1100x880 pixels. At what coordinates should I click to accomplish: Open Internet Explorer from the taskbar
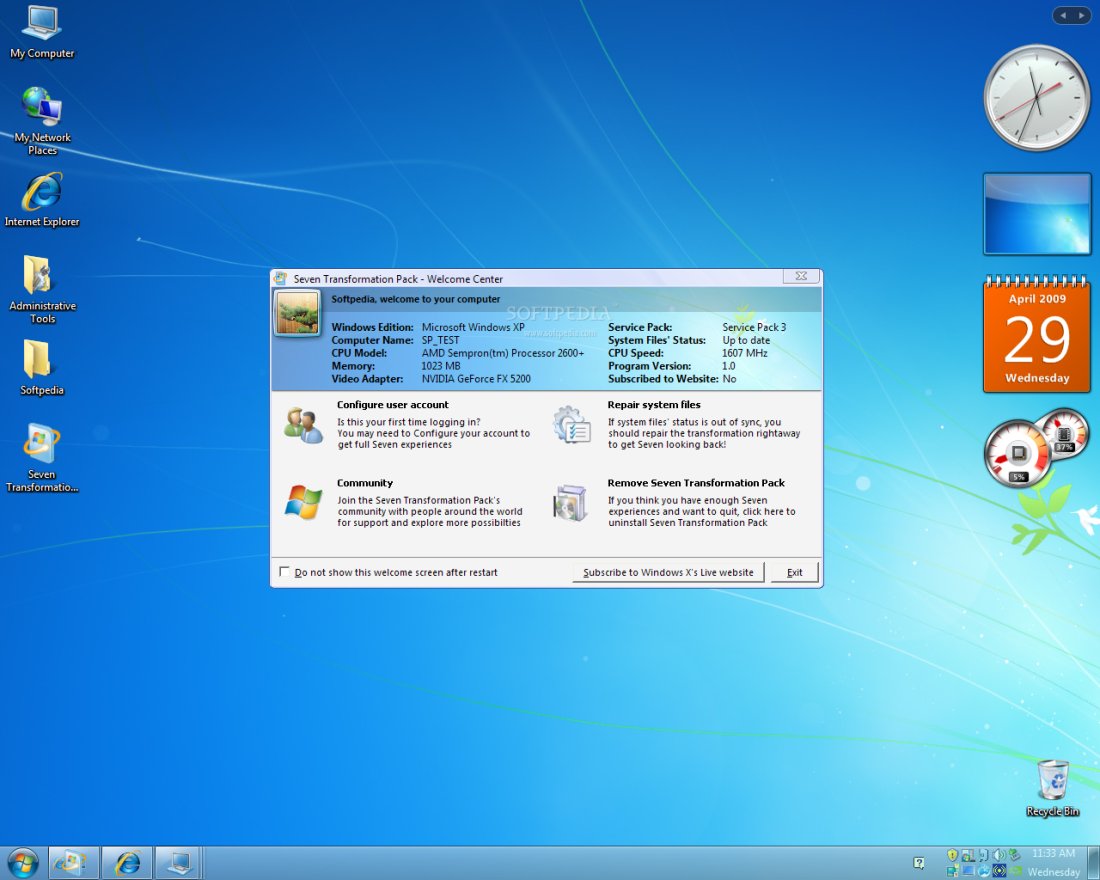(127, 862)
